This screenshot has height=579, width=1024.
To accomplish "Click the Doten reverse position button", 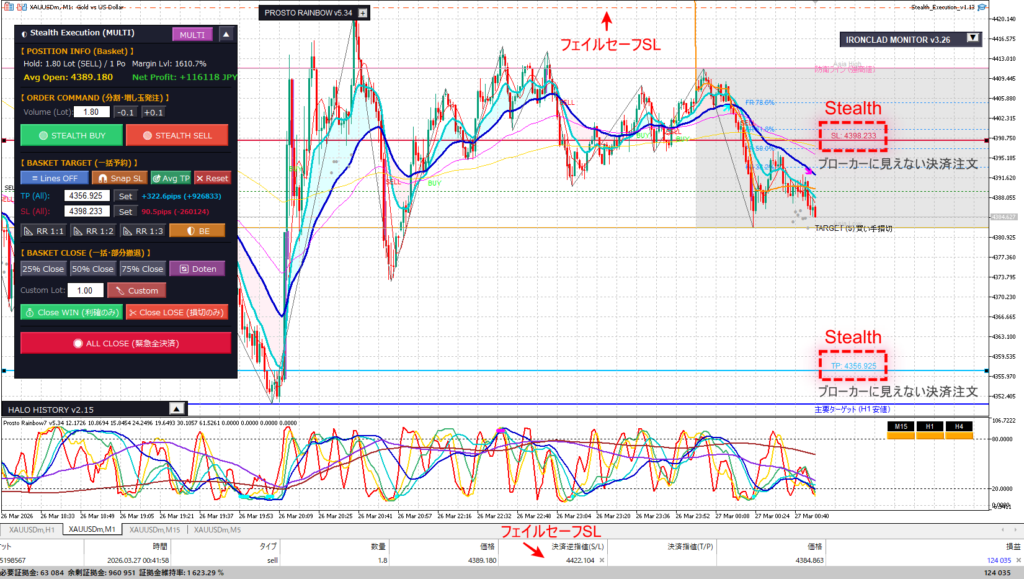I will pos(197,268).
